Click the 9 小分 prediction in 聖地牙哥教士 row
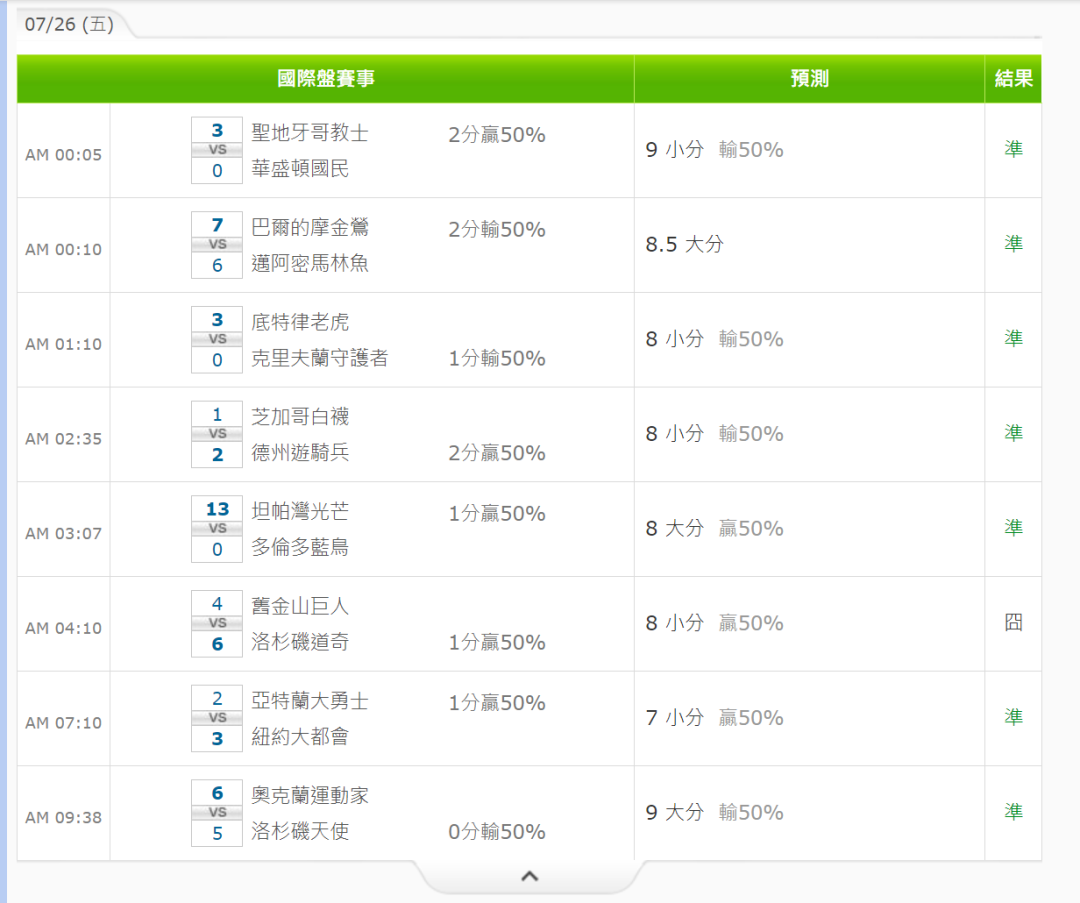Screen dimensions: 1080x903 (674, 149)
